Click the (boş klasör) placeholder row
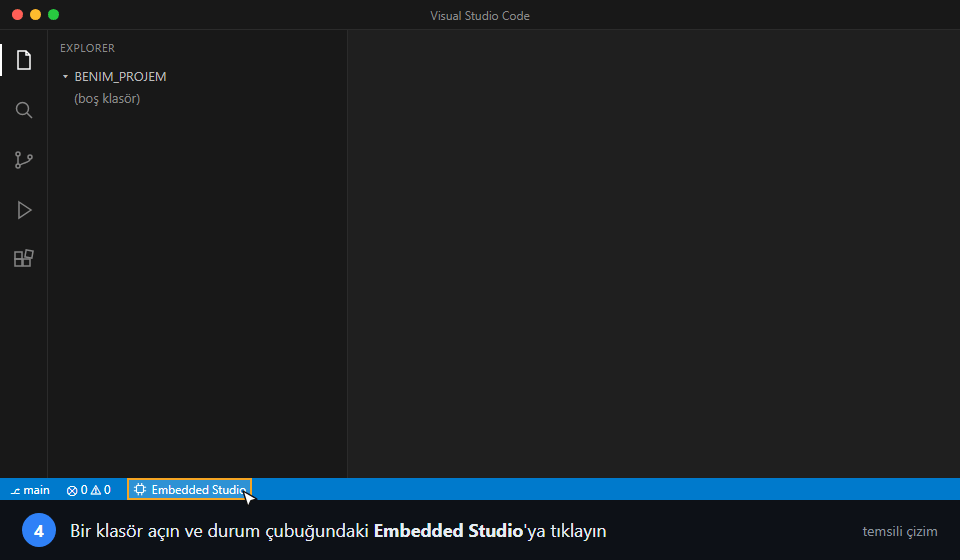 click(x=107, y=99)
